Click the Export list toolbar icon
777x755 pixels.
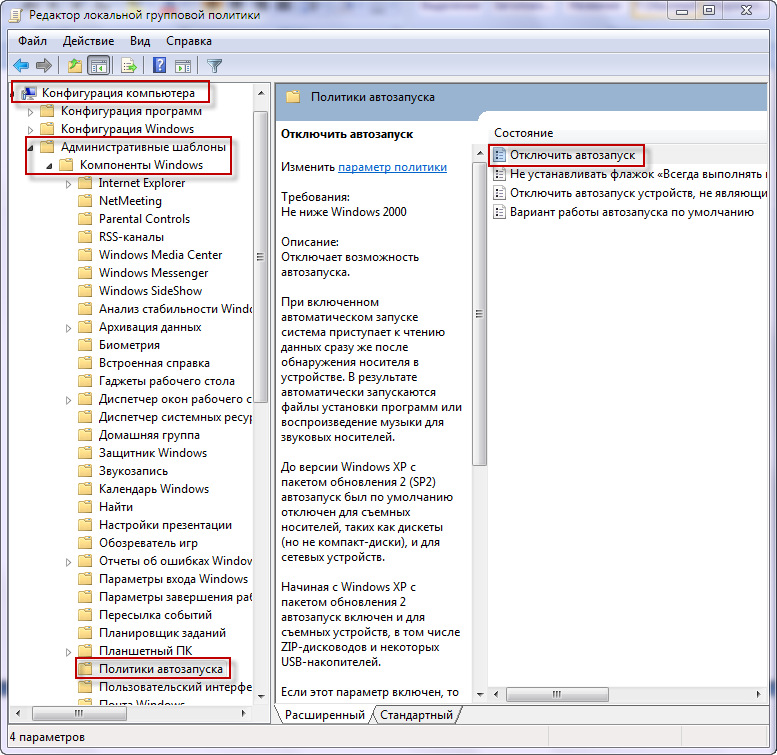tap(129, 65)
